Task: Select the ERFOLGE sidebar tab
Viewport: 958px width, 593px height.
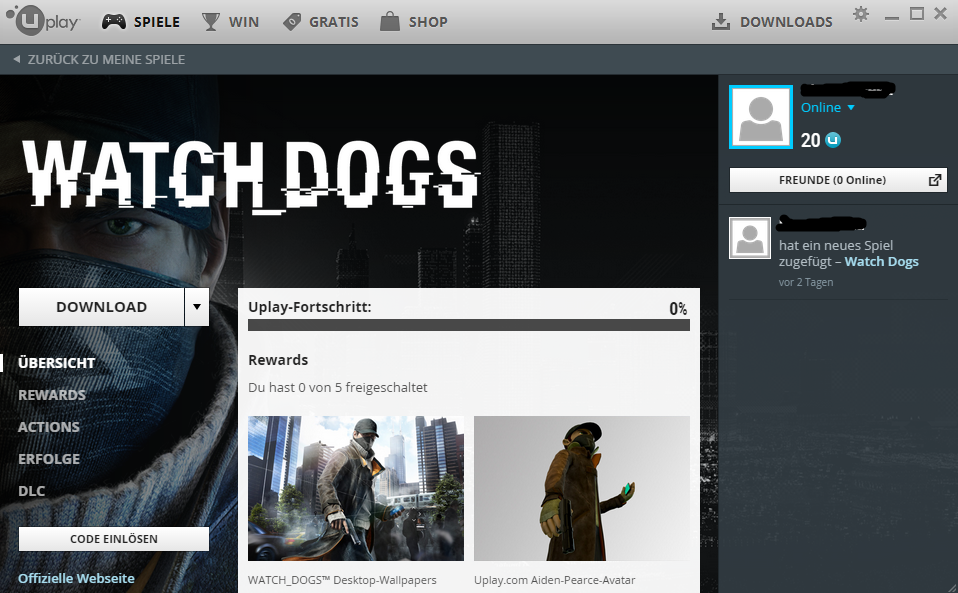Action: [49, 459]
